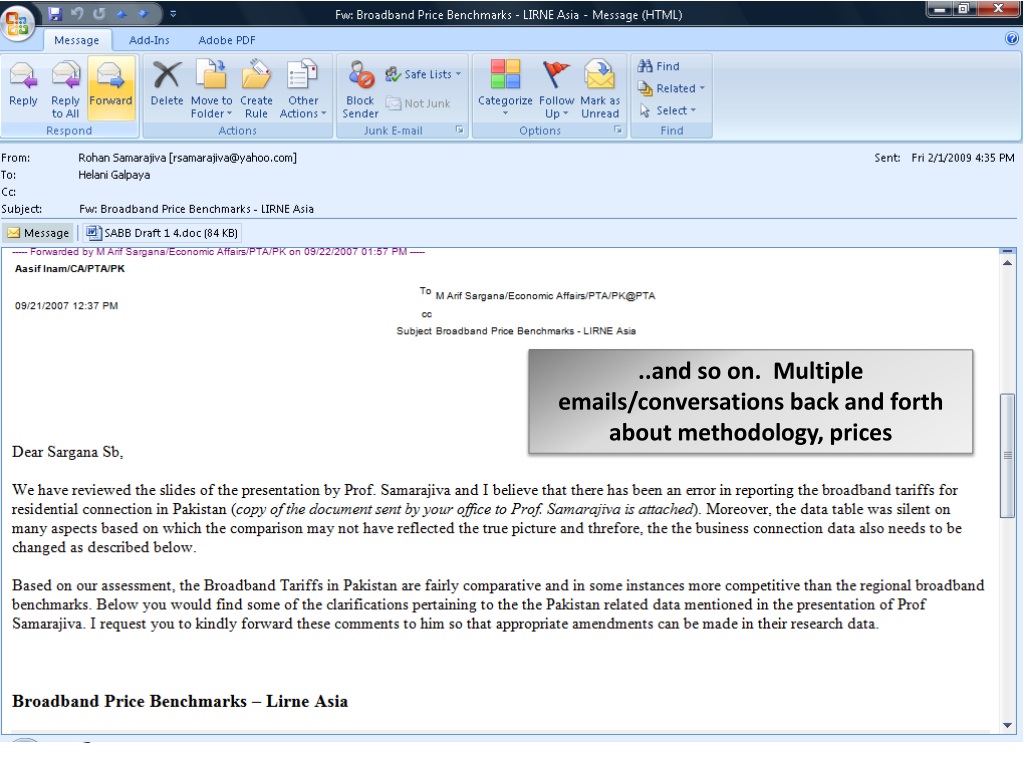The image size is (1024, 768).
Task: Click the Sent date Fri 2/1/2009
Action: (x=963, y=157)
